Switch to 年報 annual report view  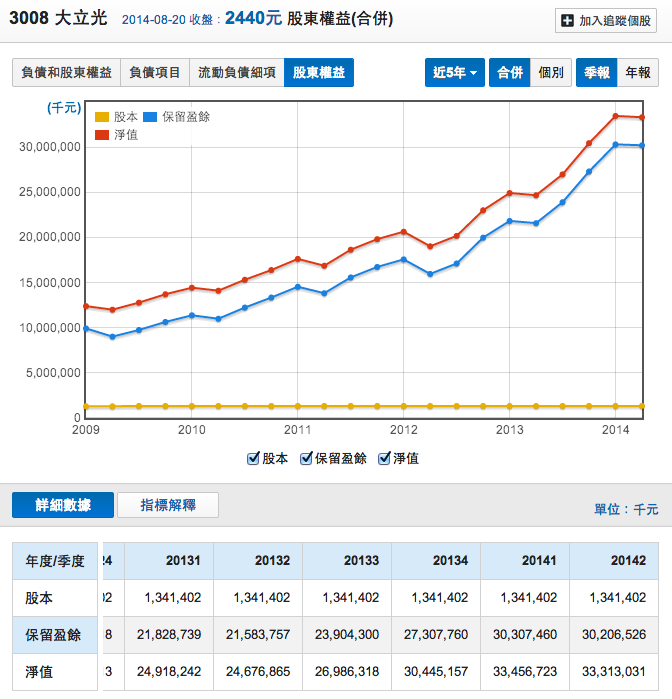pyautogui.click(x=637, y=73)
